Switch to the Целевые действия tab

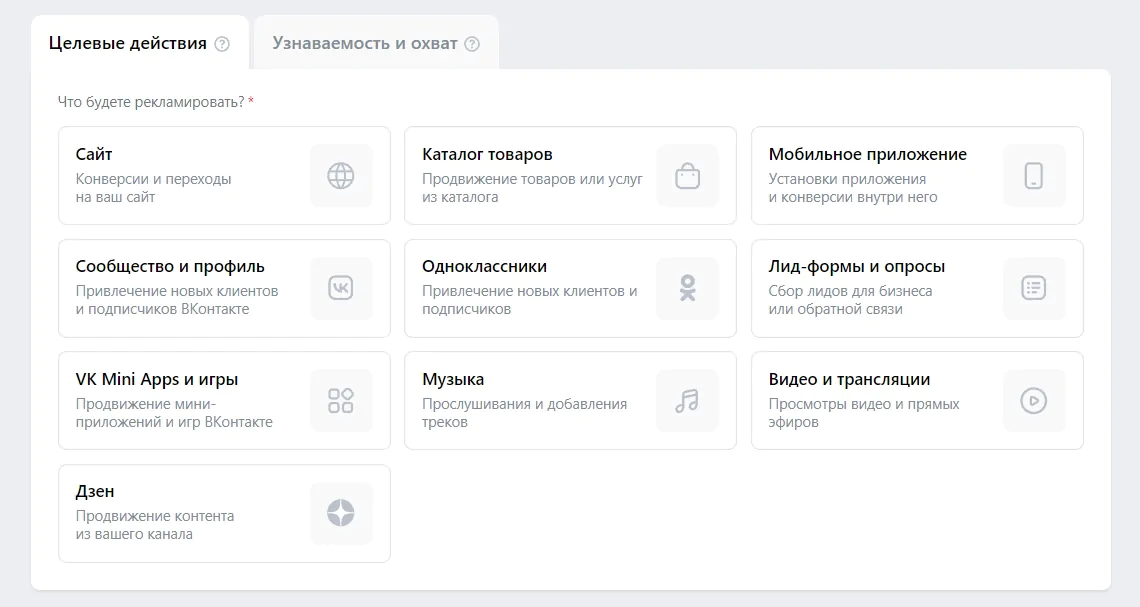tap(140, 43)
